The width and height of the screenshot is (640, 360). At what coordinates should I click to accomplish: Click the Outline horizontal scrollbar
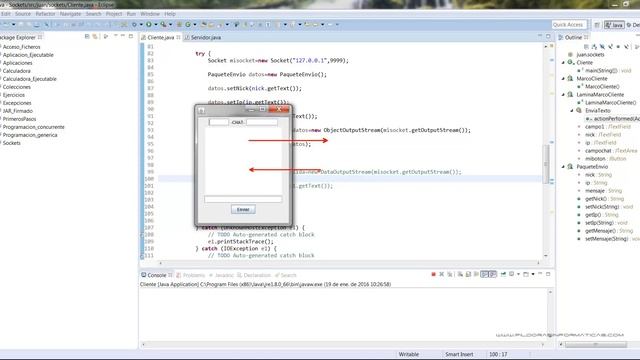tap(596, 344)
